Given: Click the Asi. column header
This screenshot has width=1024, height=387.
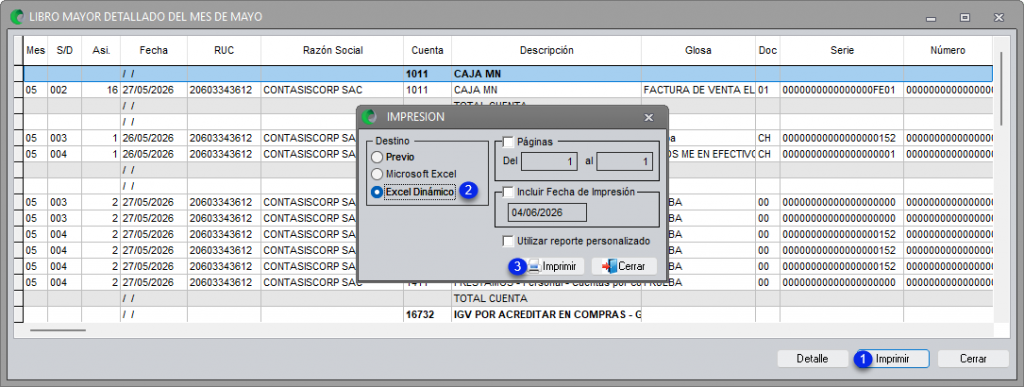Looking at the screenshot, I should 101,50.
